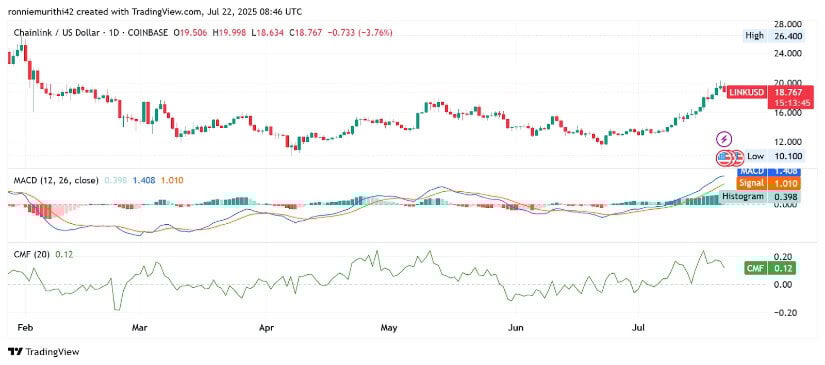Click the 12.000 price axis label

pyautogui.click(x=787, y=142)
